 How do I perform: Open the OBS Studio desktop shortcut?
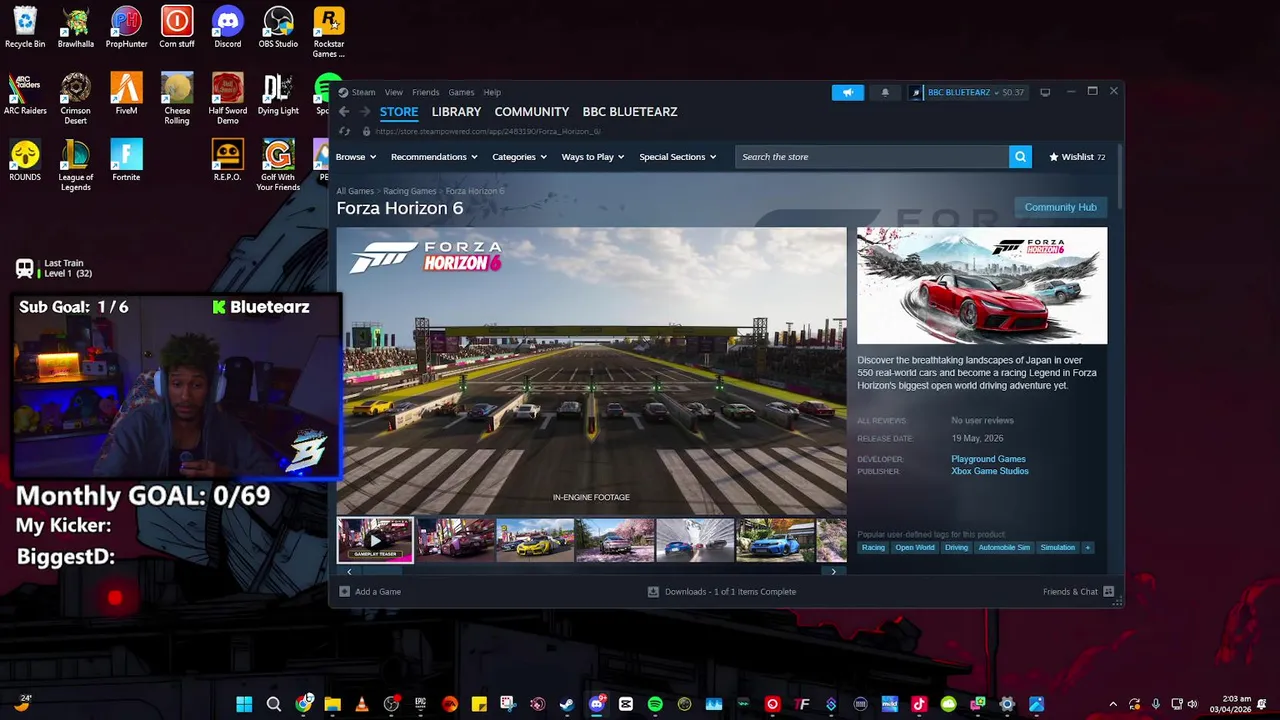[278, 27]
